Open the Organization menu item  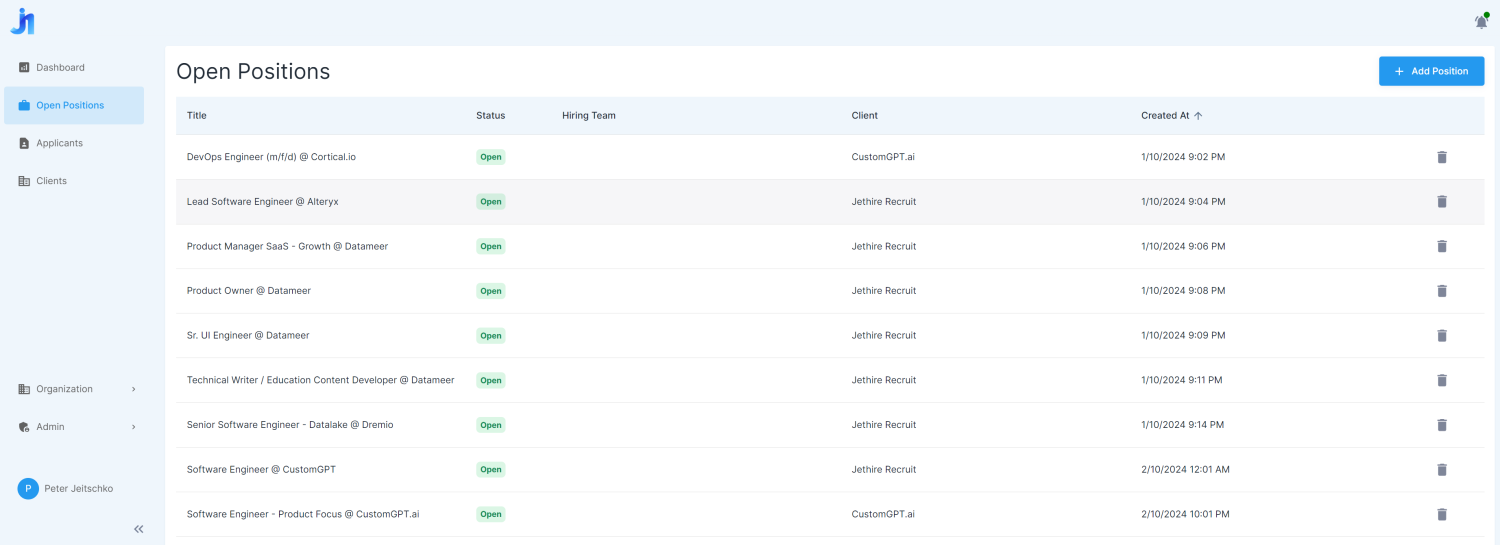click(x=74, y=389)
